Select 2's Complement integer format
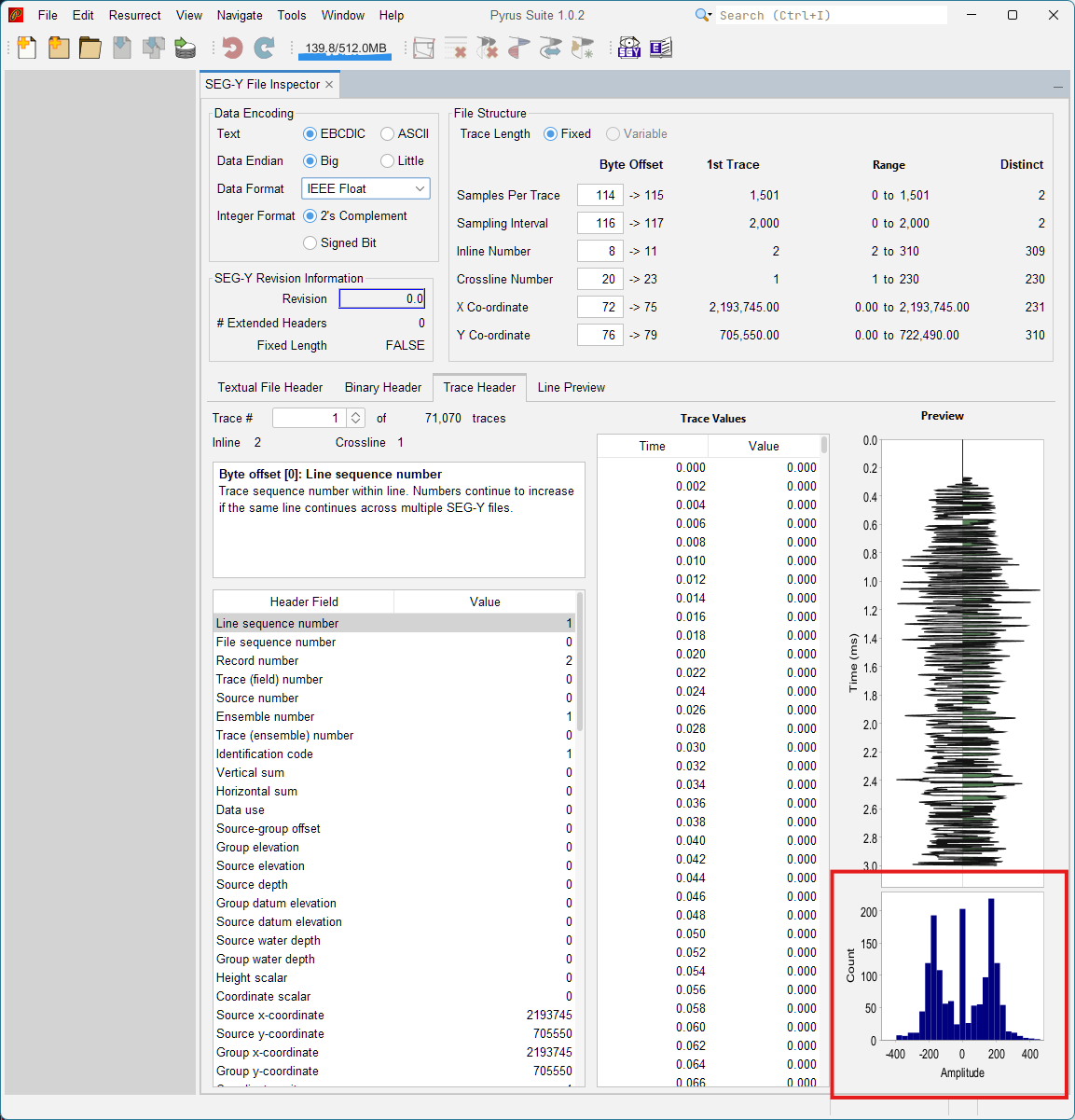 (355, 215)
